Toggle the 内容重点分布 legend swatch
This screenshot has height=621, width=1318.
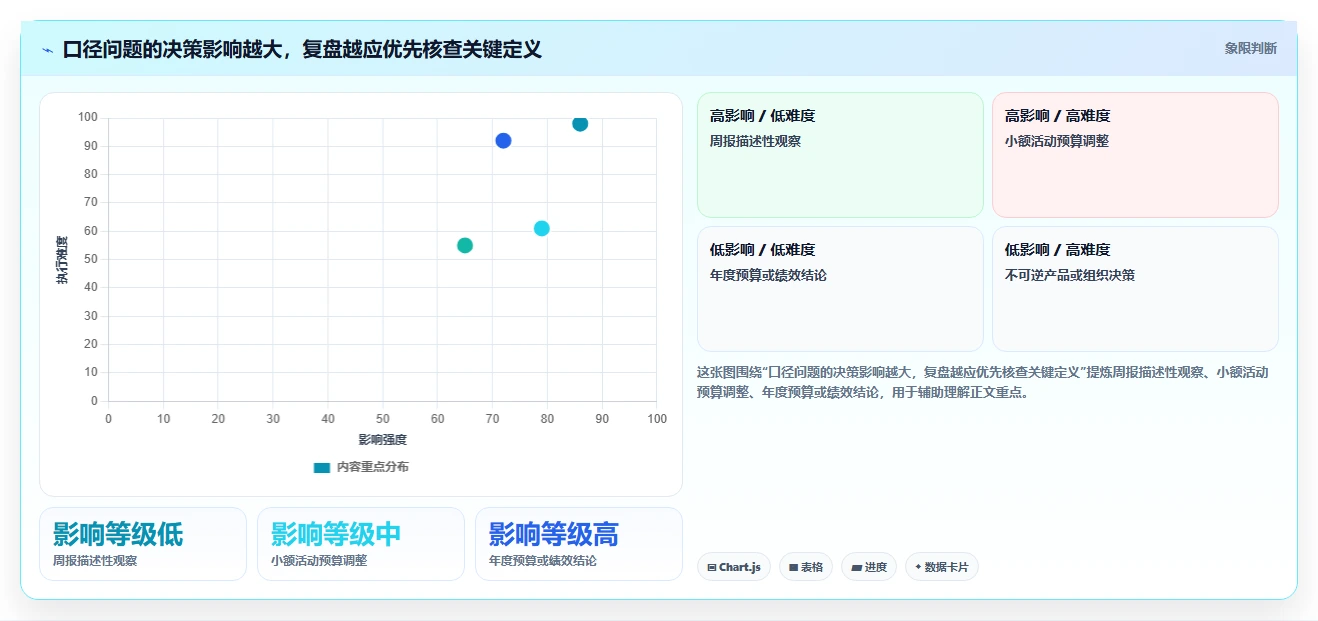tap(321, 467)
